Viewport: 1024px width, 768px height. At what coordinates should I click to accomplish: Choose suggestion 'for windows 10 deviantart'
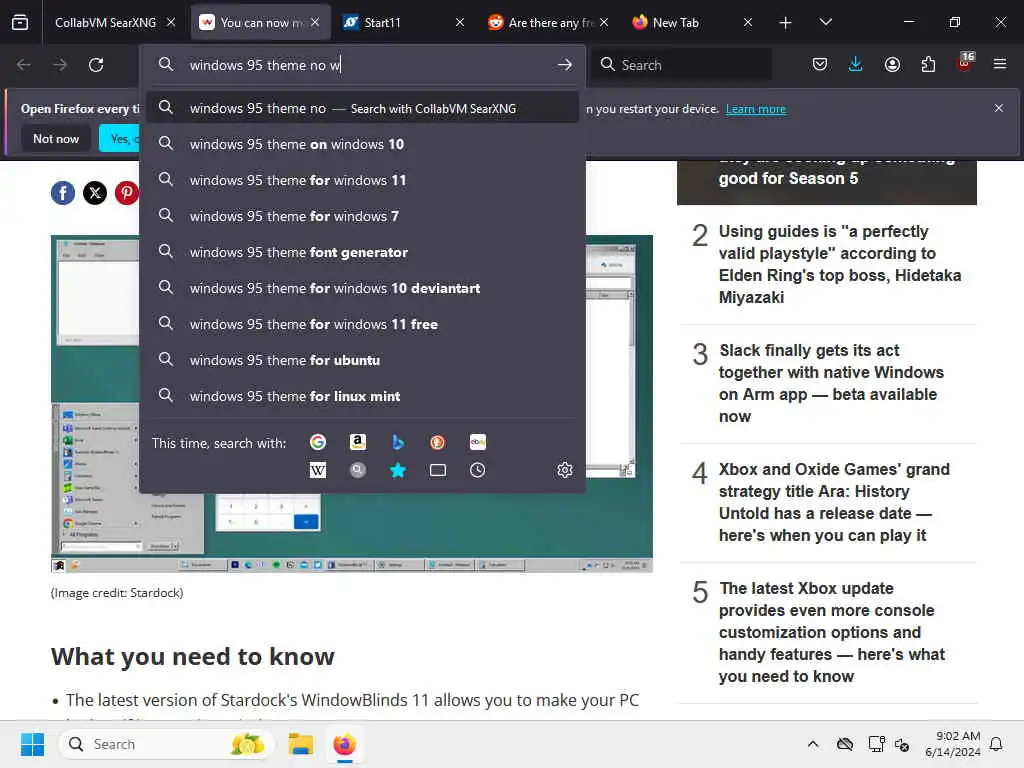click(362, 288)
